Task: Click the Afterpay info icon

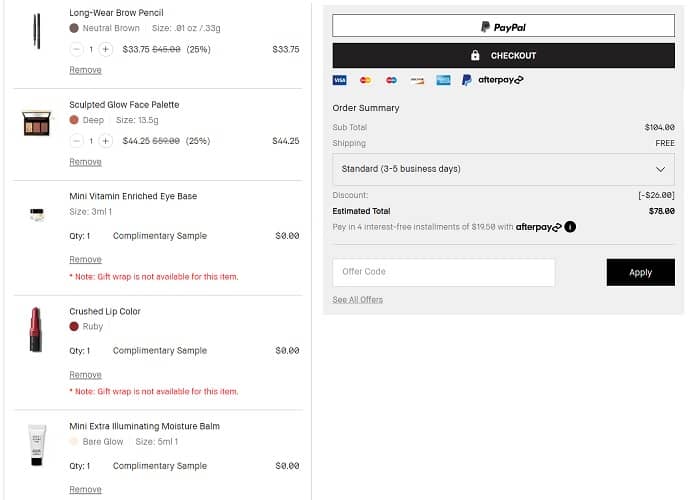Action: click(x=570, y=227)
